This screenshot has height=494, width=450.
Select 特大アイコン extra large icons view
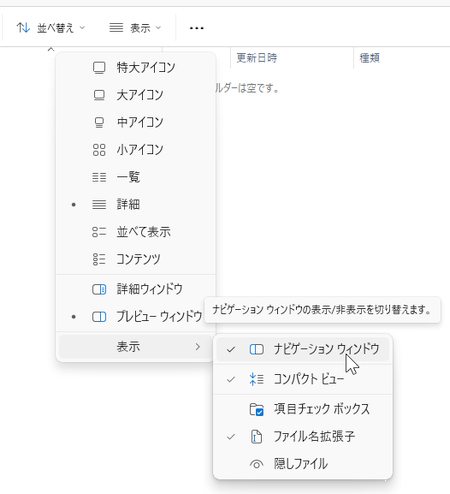click(x=136, y=68)
